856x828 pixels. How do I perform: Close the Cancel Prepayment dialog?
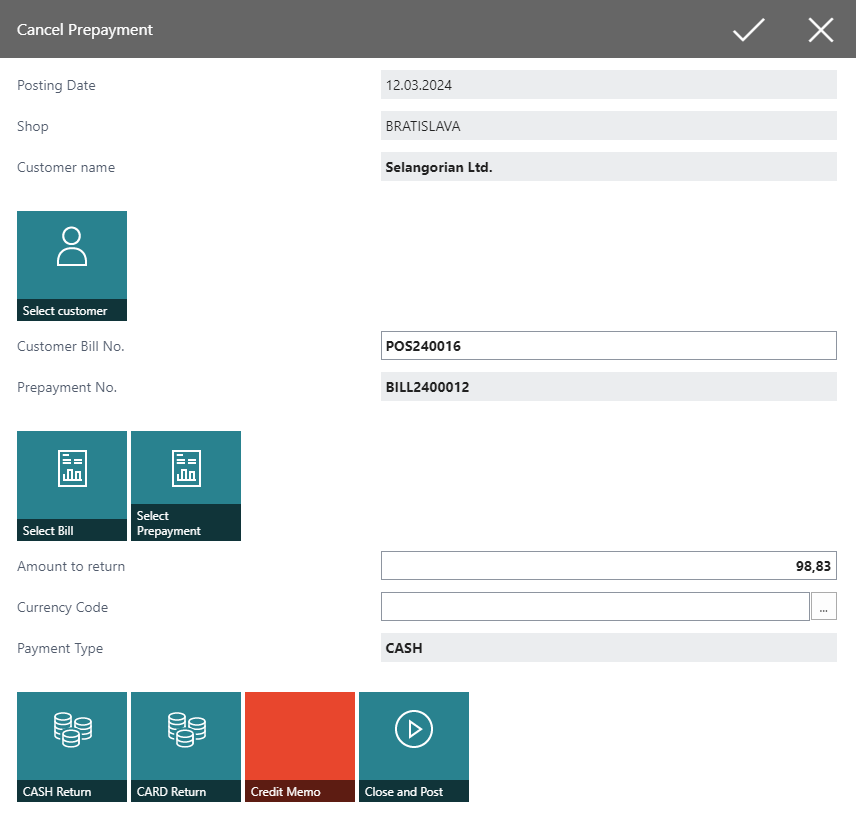coord(821,29)
